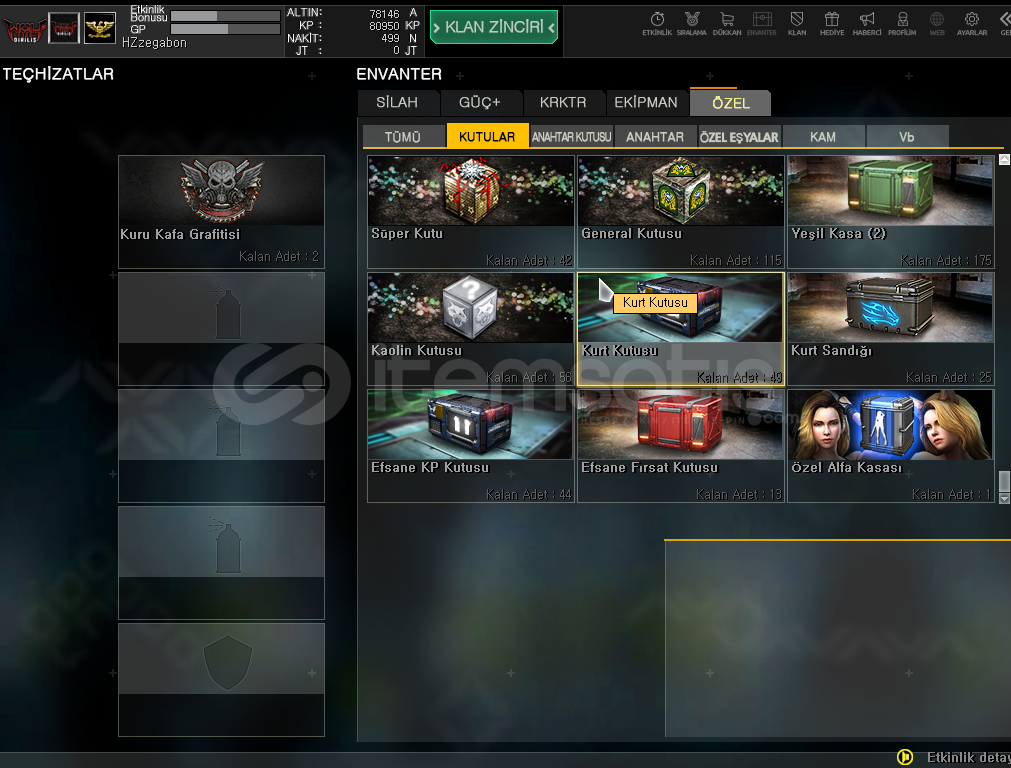Click the inventory scrollbar up arrow

1004,159
